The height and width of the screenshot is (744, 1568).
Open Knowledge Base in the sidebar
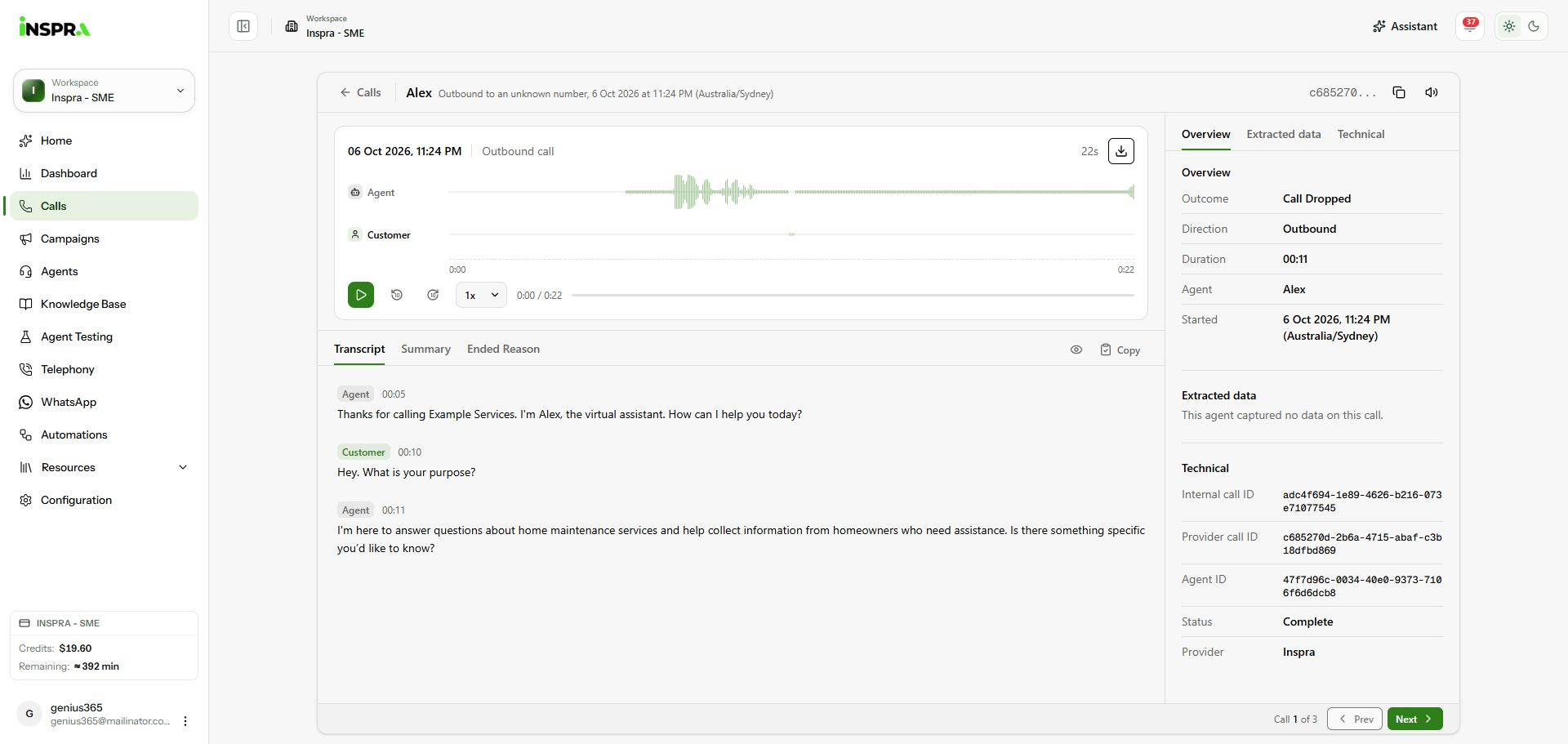click(104, 304)
